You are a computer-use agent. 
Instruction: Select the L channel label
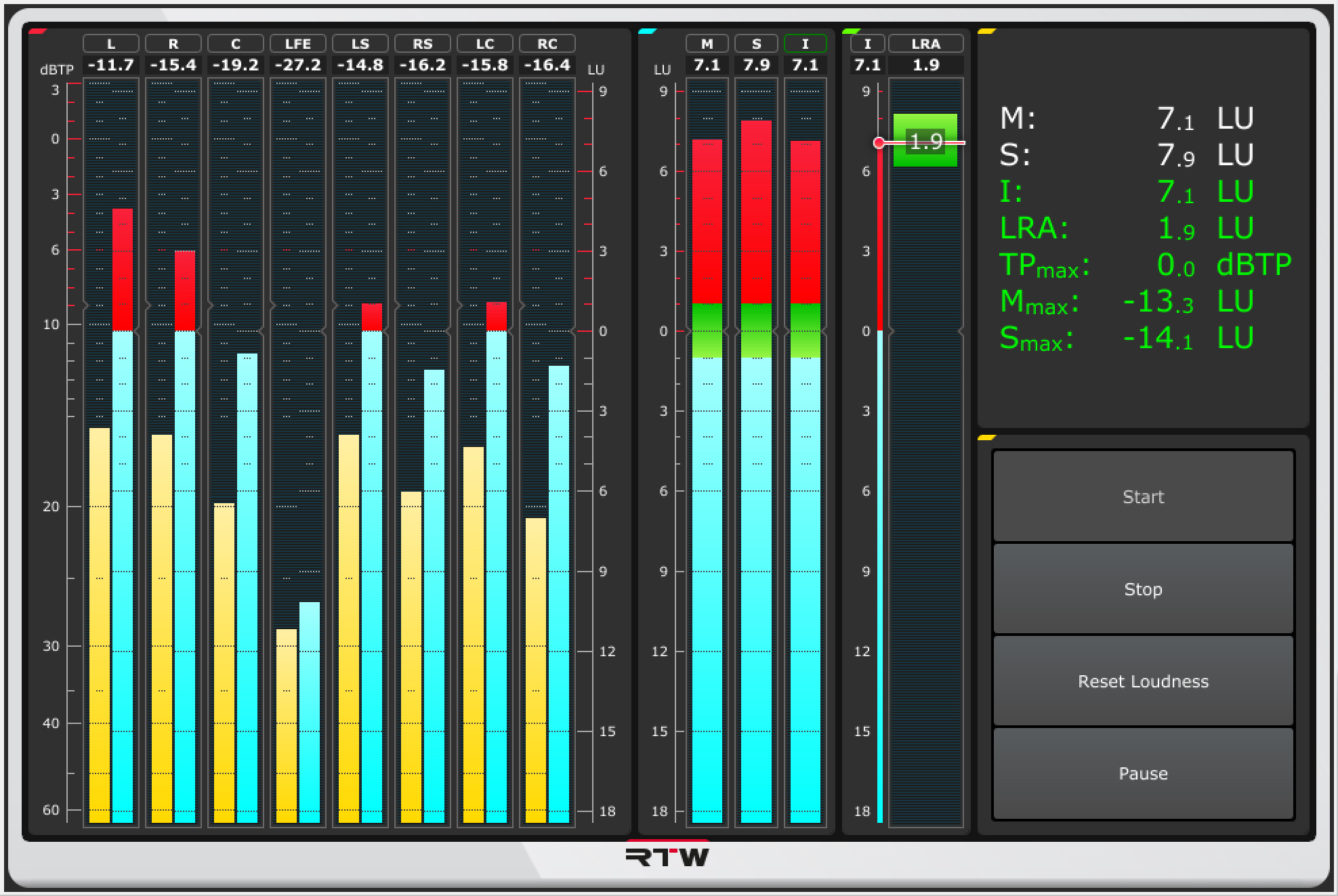click(x=111, y=43)
